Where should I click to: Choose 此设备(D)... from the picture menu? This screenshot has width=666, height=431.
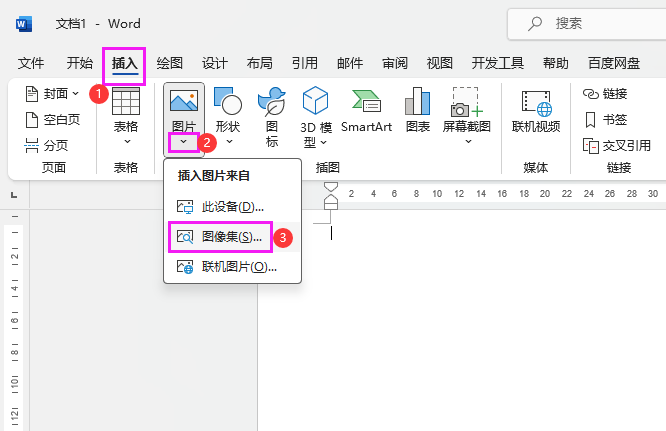pyautogui.click(x=232, y=207)
